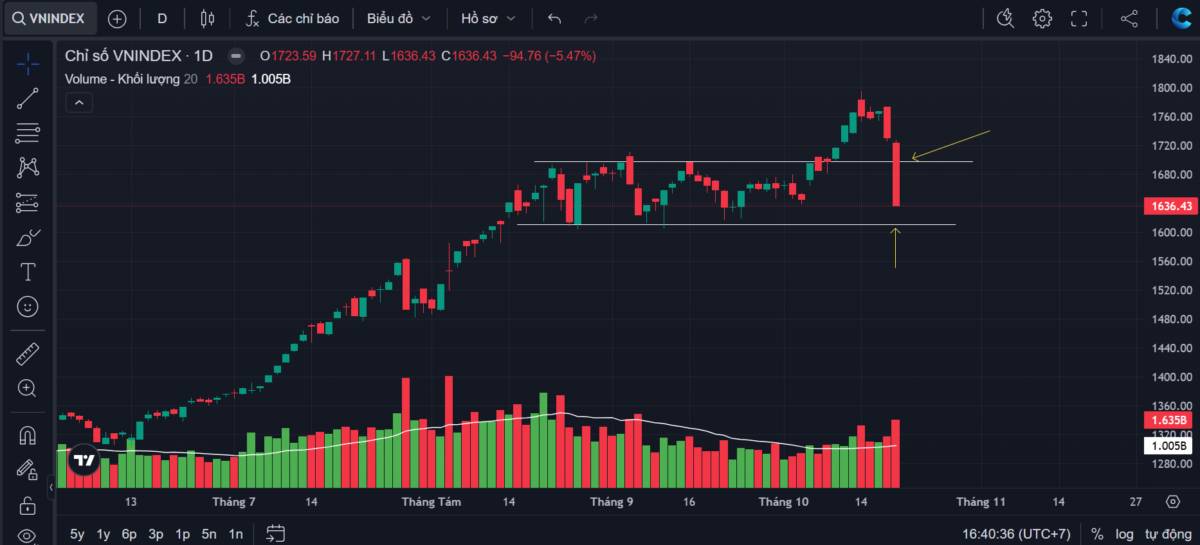The width and height of the screenshot is (1200, 545).
Task: Set range to 5y
Action: coord(77,534)
